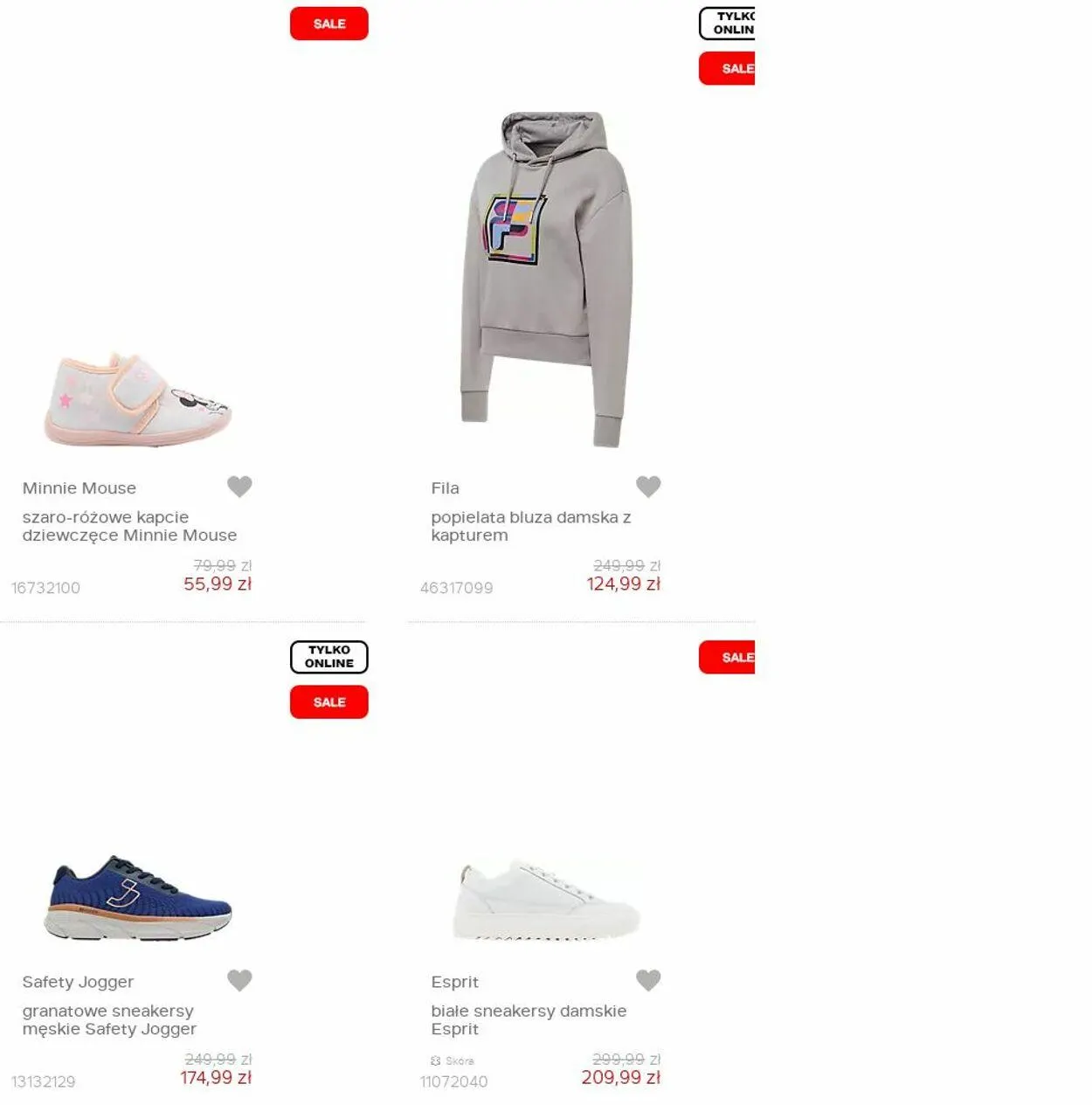Click SALE badge above Minnie Mouse slippers
The image size is (1092, 1105).
coord(329,24)
